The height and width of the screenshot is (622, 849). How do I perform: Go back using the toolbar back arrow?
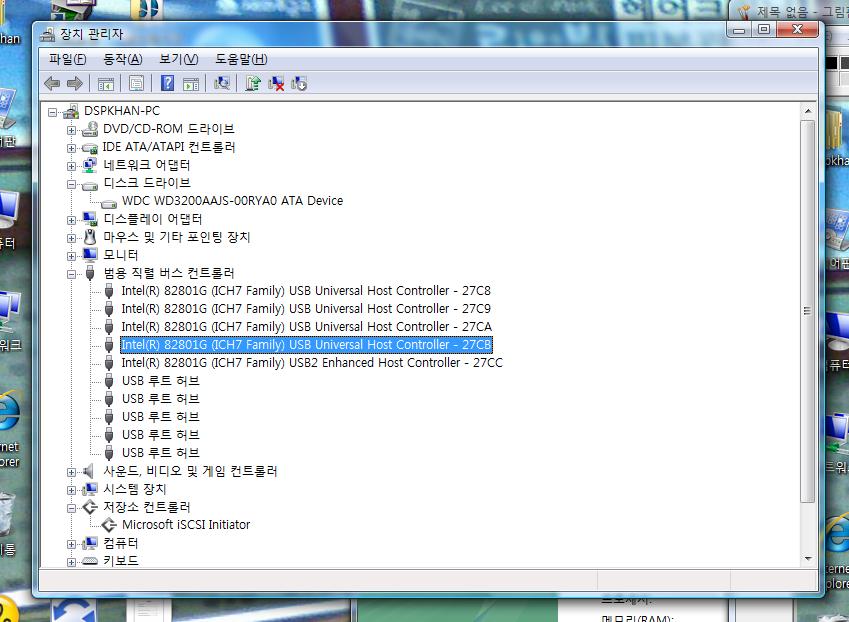coord(52,83)
